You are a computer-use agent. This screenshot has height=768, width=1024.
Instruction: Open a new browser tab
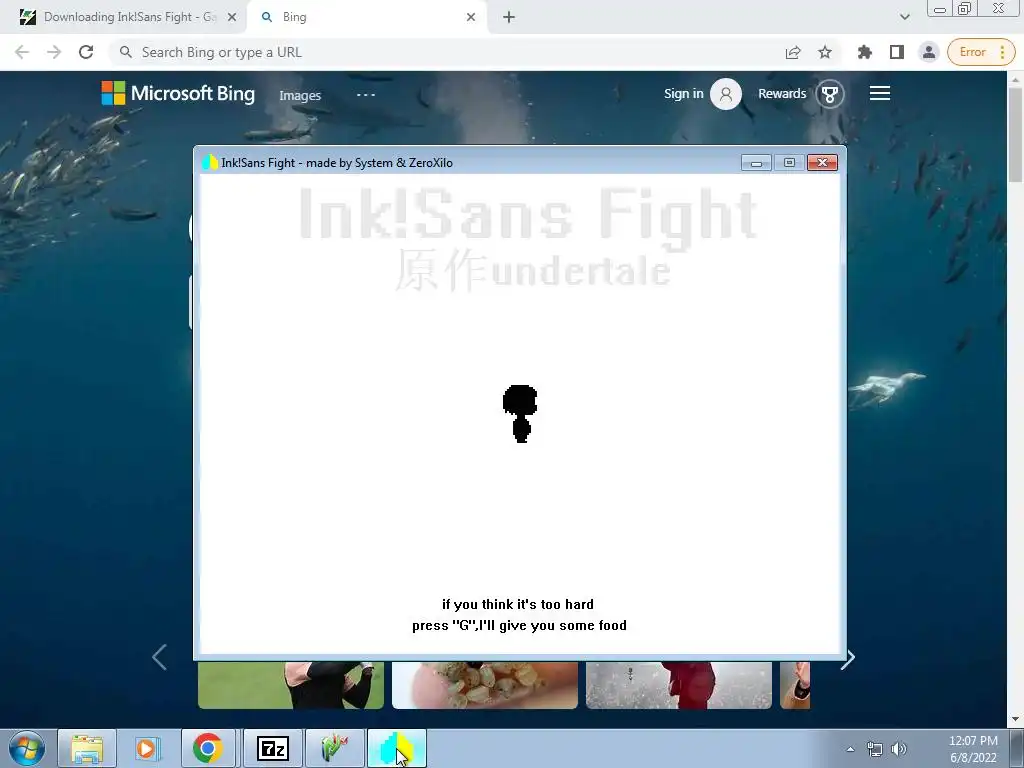509,17
